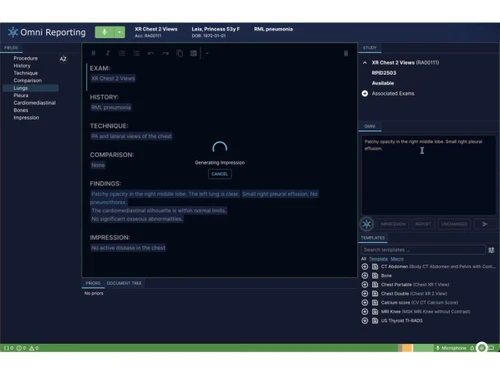
Task: Click the delete icon at toolbar right
Action: pos(346,53)
